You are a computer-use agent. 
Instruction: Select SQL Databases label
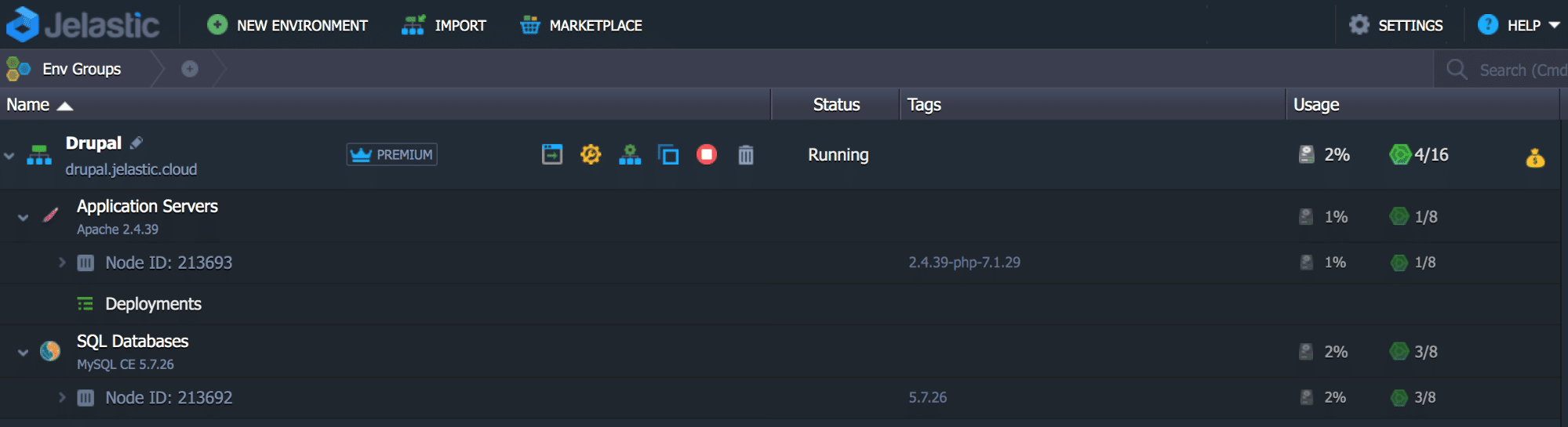coord(133,341)
